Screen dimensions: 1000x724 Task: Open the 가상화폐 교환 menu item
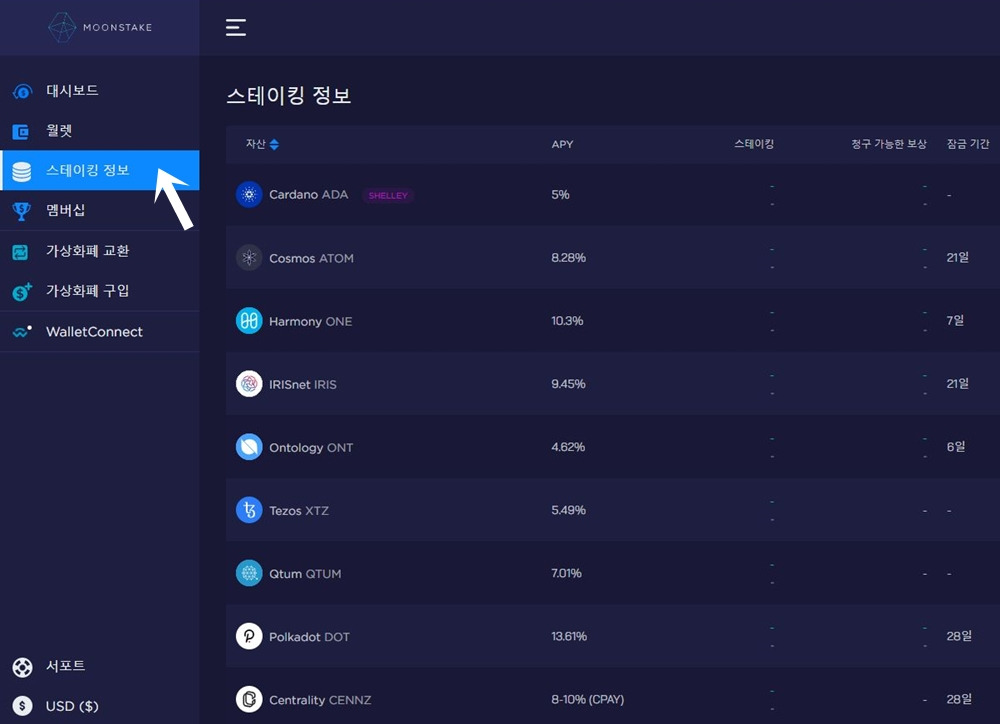87,251
